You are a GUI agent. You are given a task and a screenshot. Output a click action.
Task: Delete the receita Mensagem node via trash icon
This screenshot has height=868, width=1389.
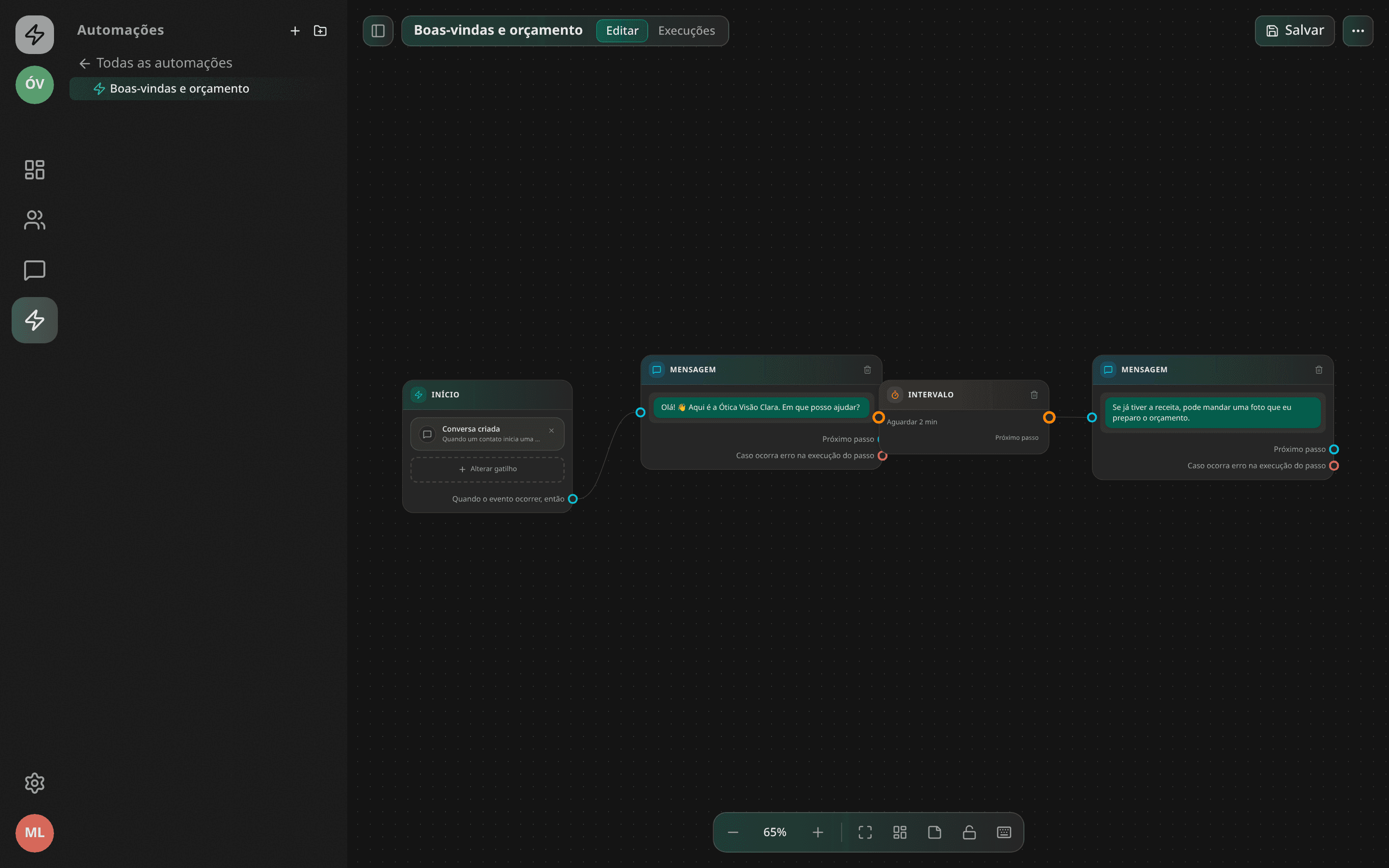pos(1319,370)
